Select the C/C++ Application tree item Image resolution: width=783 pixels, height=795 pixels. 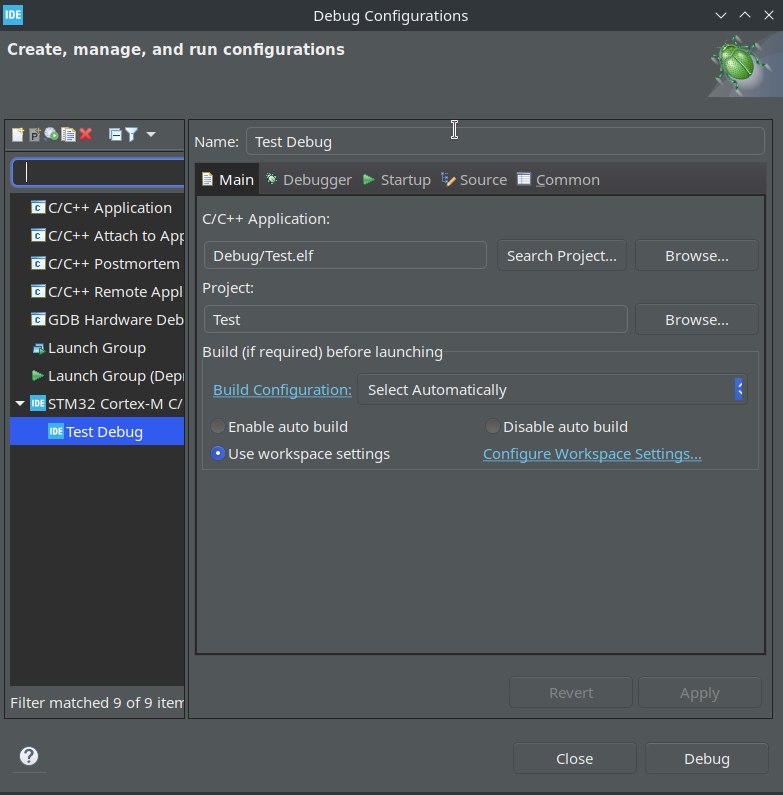coord(97,207)
